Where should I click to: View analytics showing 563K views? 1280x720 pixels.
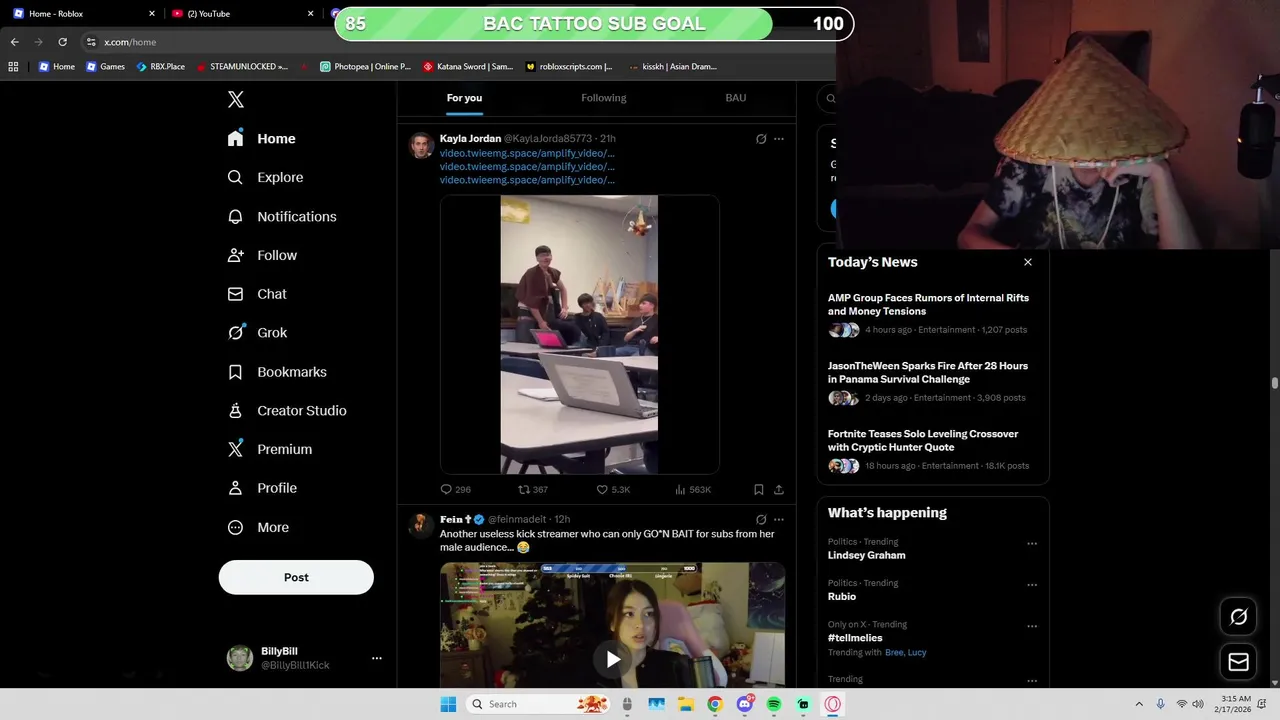(693, 490)
